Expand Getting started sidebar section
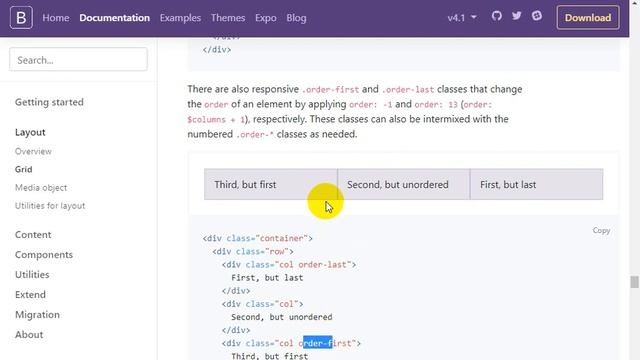This screenshot has height=360, width=640. (49, 102)
